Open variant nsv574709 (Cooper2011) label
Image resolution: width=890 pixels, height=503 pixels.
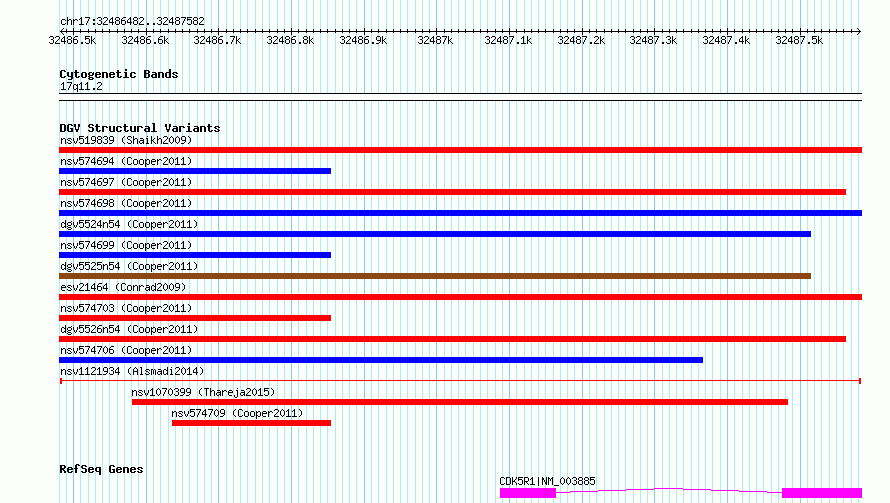point(237,413)
